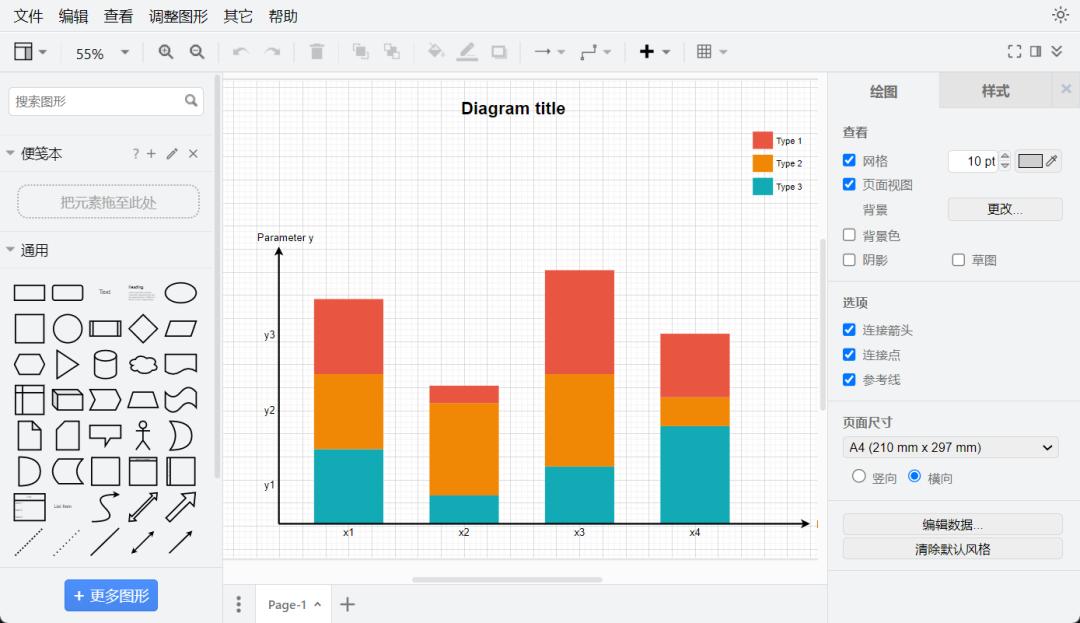Click the delete trash can icon
1080x623 pixels.
(x=317, y=52)
